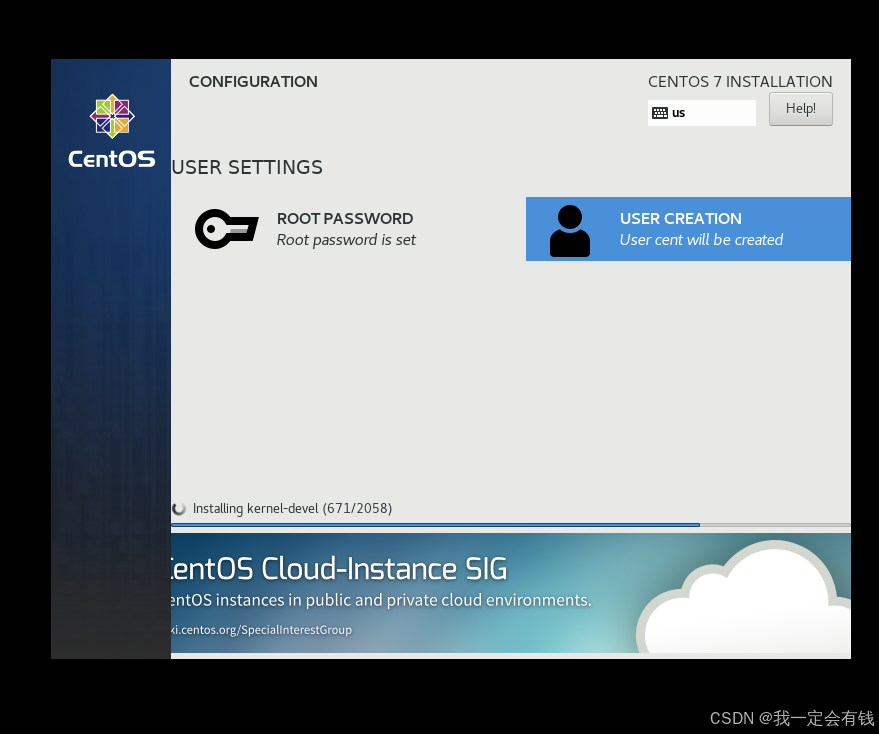Click the SpecialInterestGroup wiki link text

[261, 630]
